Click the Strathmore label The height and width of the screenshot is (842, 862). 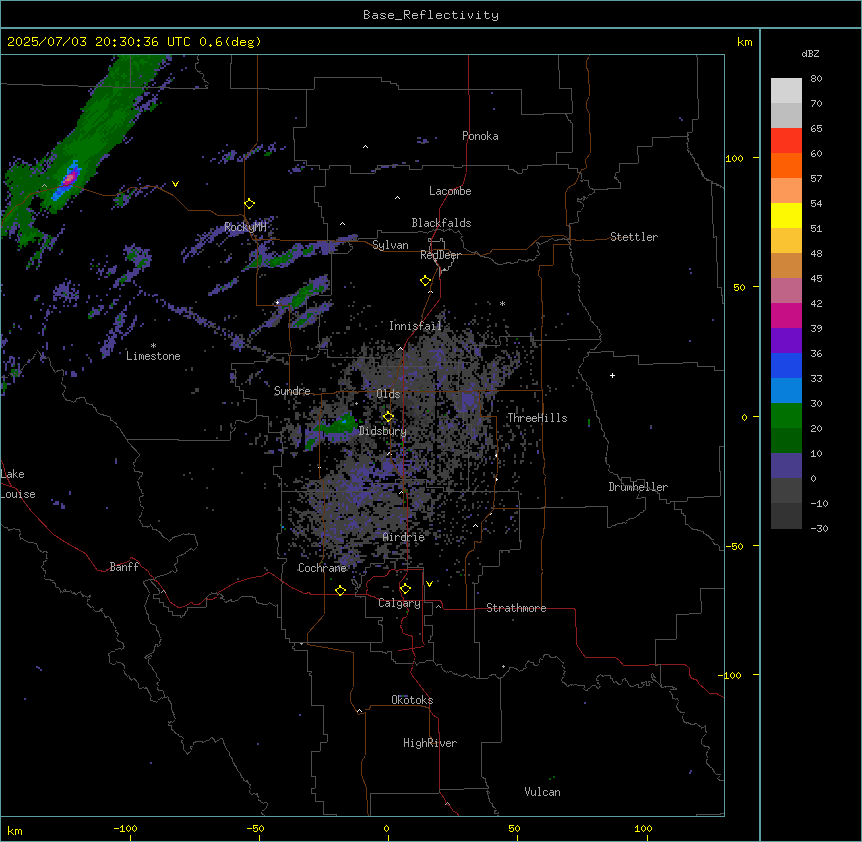[516, 608]
